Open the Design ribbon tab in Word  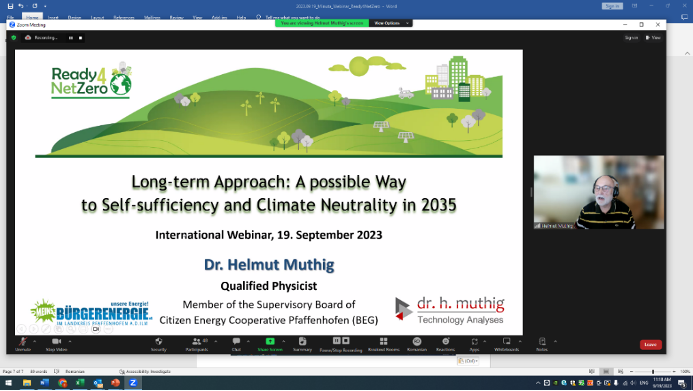74,18
